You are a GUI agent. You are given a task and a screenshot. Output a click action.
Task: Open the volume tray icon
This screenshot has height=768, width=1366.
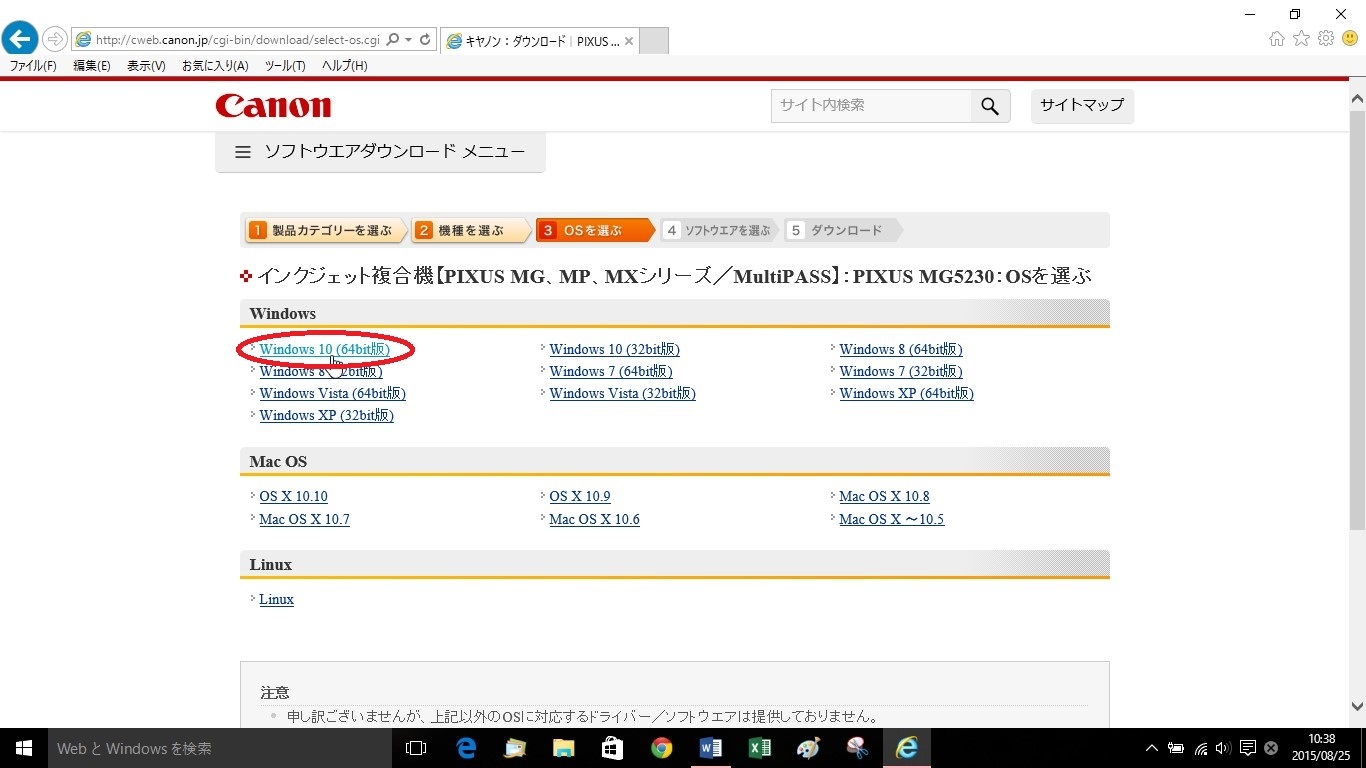(1224, 748)
